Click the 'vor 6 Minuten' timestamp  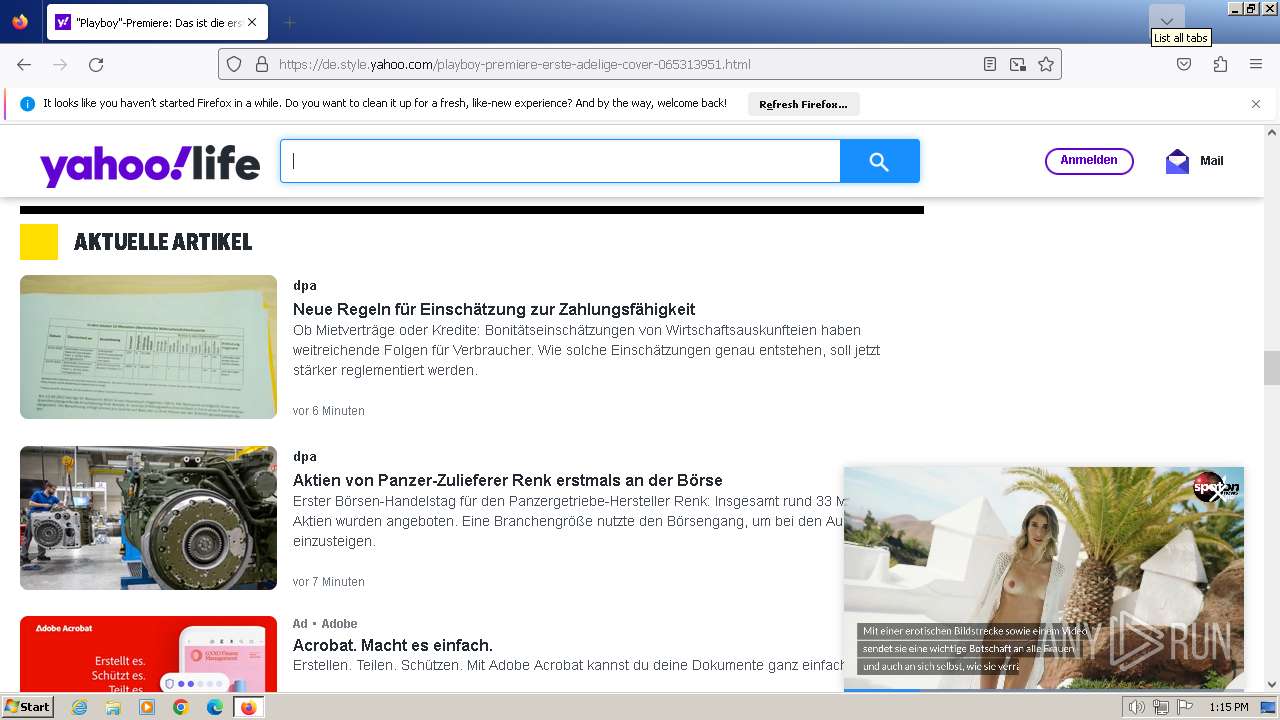pyautogui.click(x=329, y=411)
